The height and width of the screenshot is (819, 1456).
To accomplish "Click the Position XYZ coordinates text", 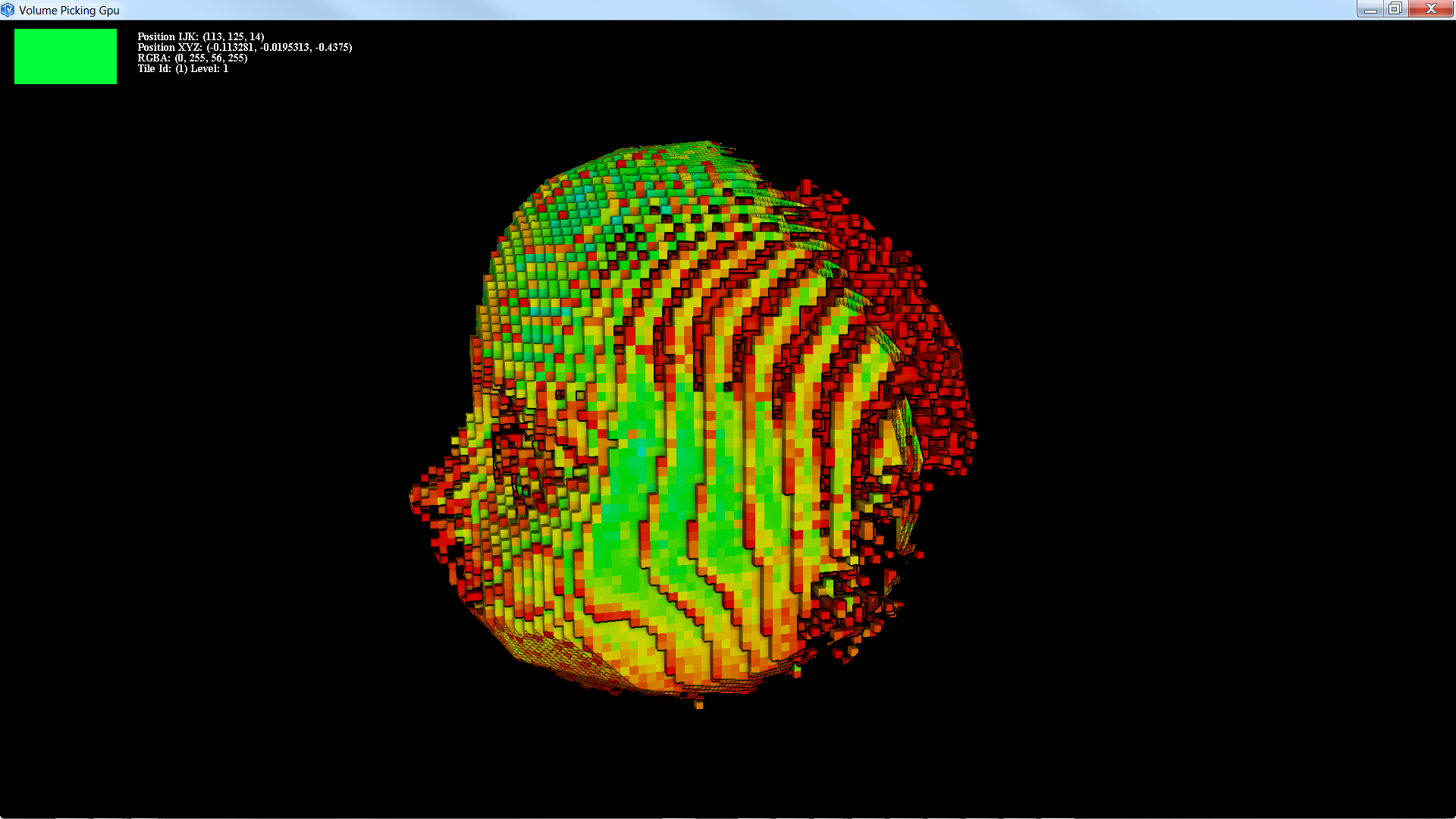I will click(x=244, y=47).
